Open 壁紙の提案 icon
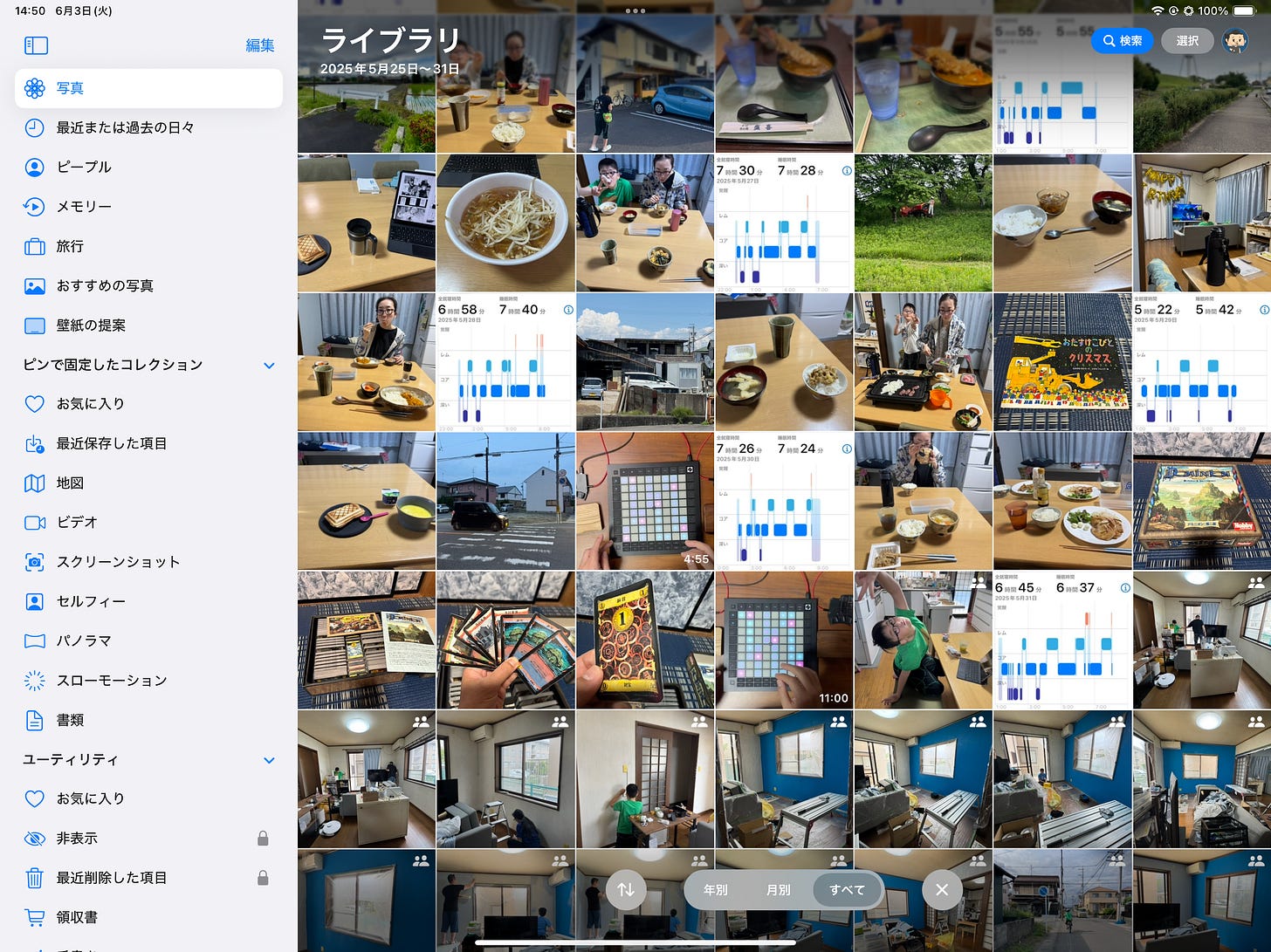1271x952 pixels. pos(34,325)
